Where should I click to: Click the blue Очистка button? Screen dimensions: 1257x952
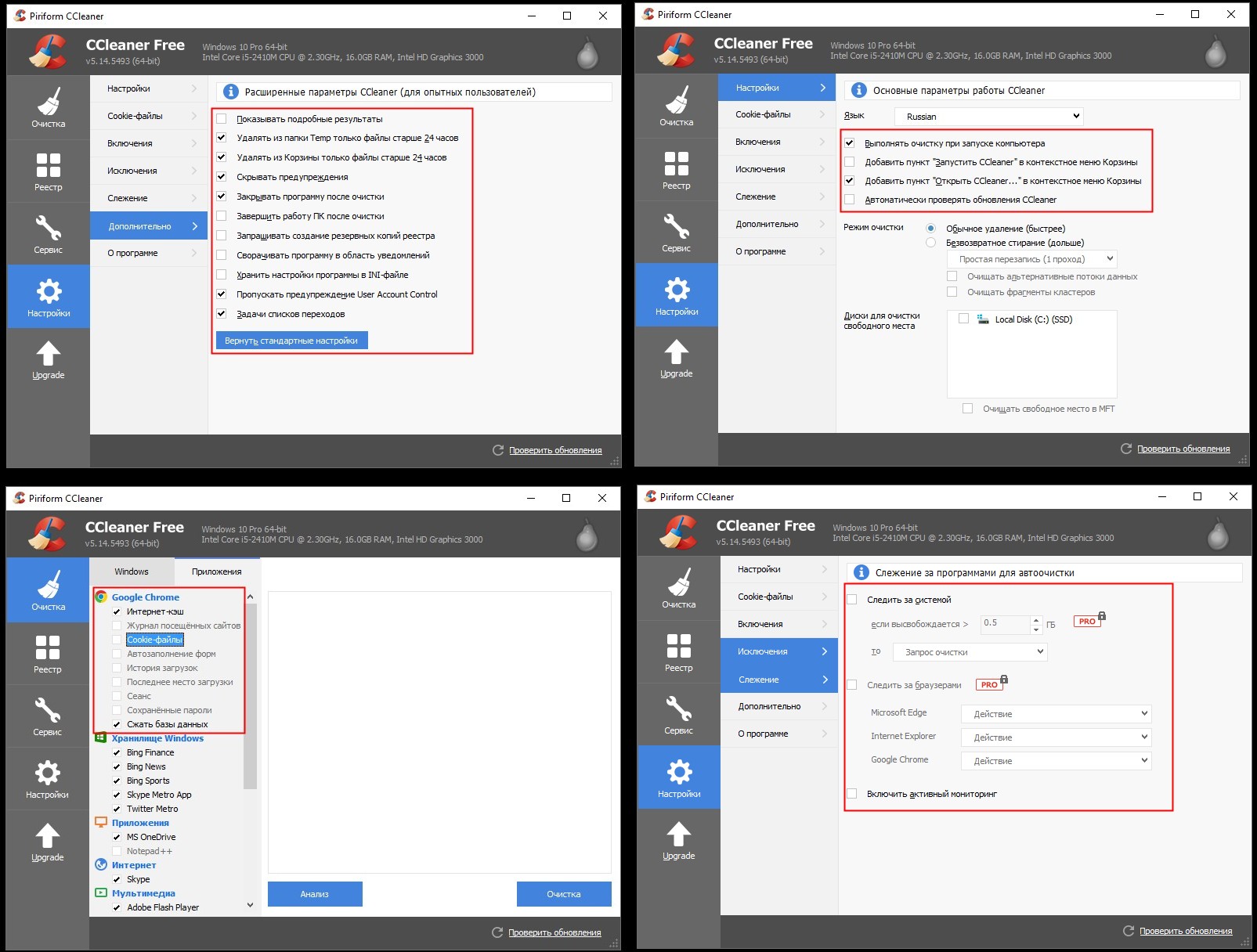(x=564, y=894)
